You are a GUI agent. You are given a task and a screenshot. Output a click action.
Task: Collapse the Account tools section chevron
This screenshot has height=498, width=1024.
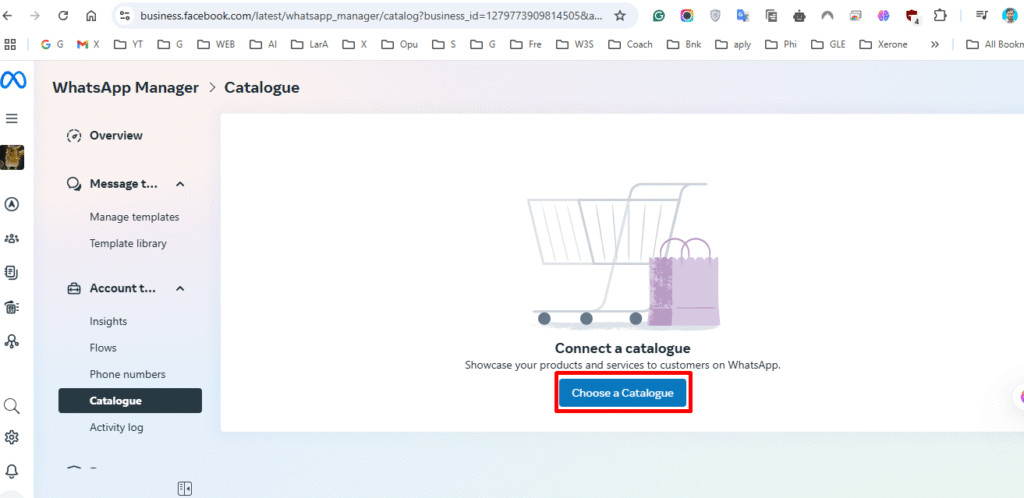tap(181, 288)
